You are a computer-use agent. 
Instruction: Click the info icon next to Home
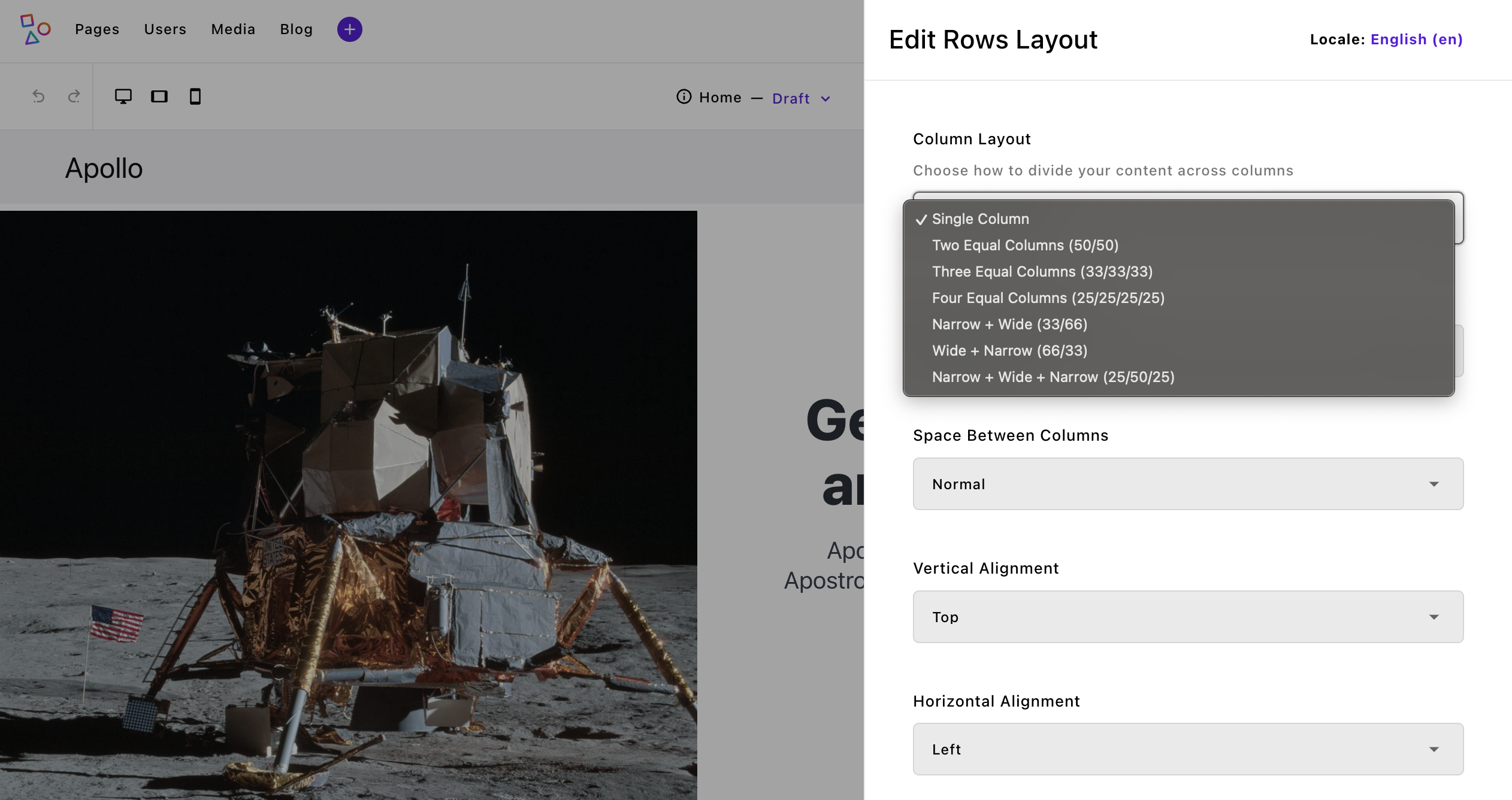[x=684, y=97]
